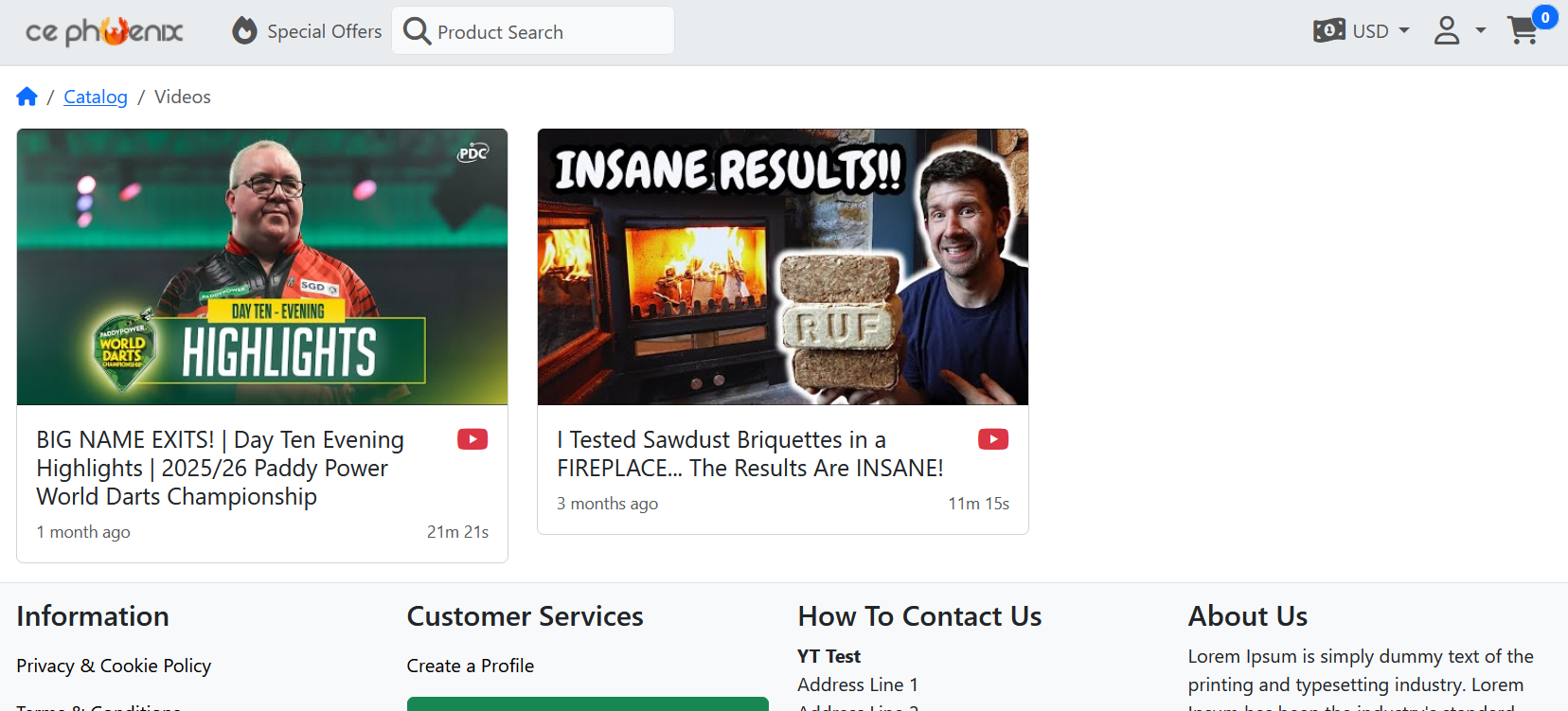1568x711 pixels.
Task: Click the '21m 21s' duration text
Action: click(x=458, y=532)
